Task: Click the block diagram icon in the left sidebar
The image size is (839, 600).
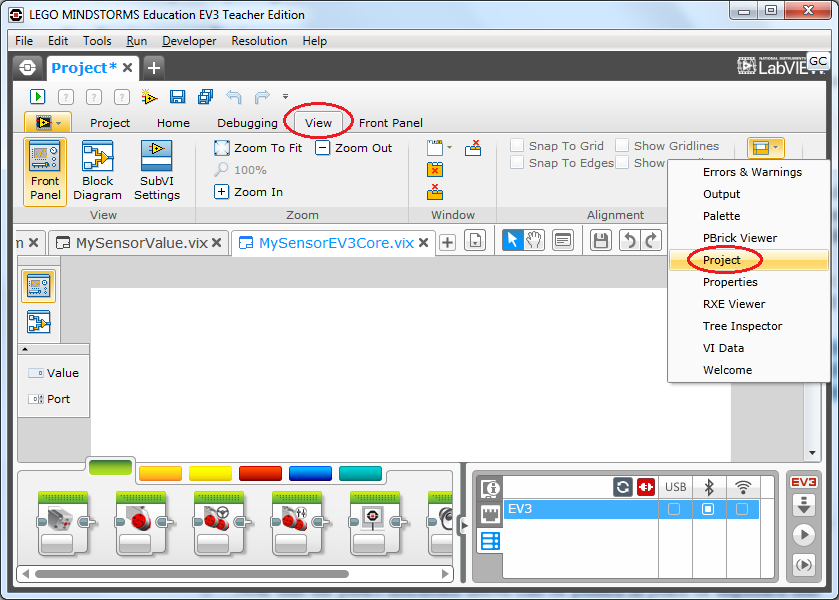Action: coord(39,323)
